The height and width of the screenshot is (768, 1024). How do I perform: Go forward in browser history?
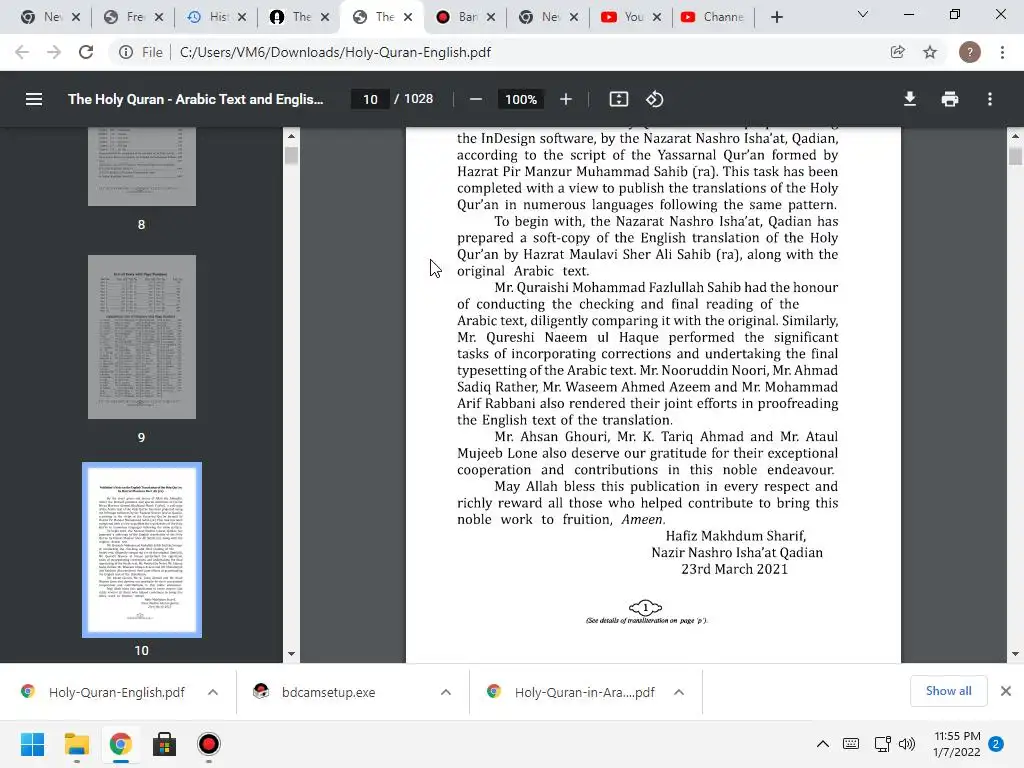pos(54,52)
